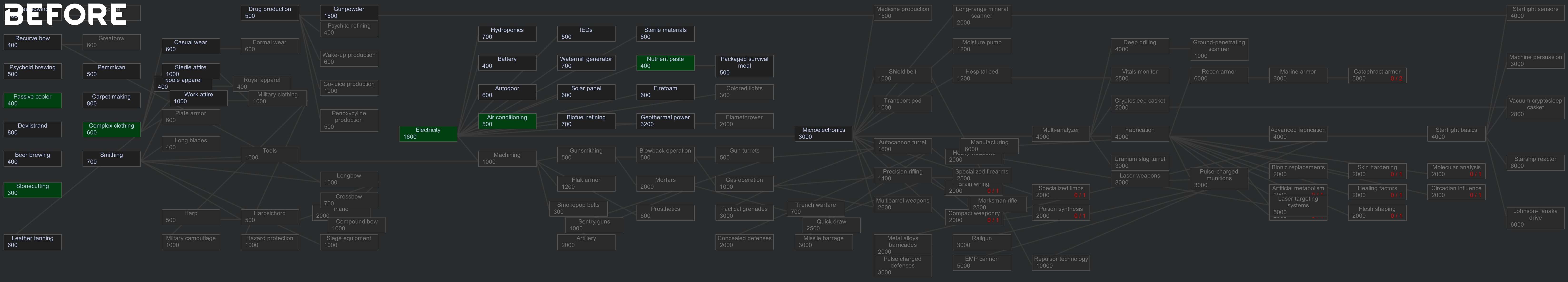The image size is (1568, 282).
Task: Click the completed Passive cooler node
Action: pos(32,100)
